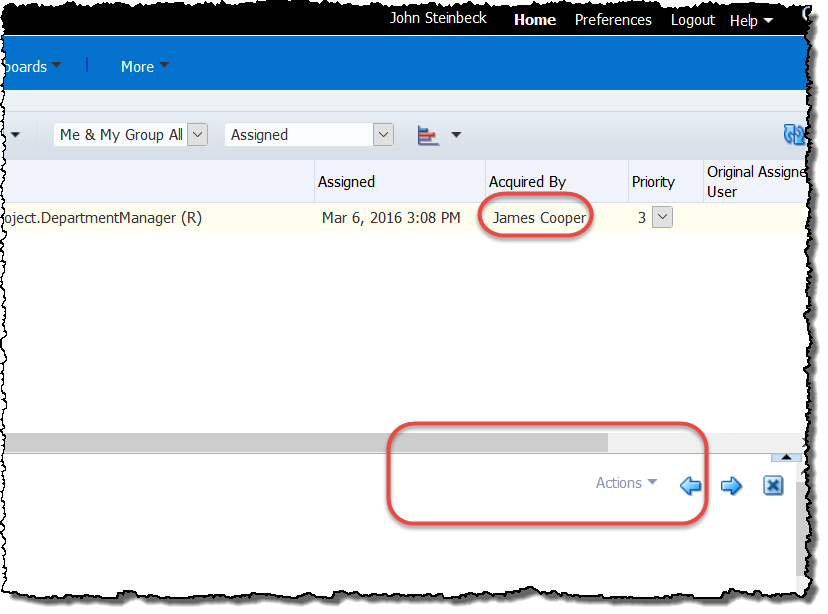Screen dimensions: 828x614
Task: Open the disabled Actions menu
Action: click(x=626, y=483)
